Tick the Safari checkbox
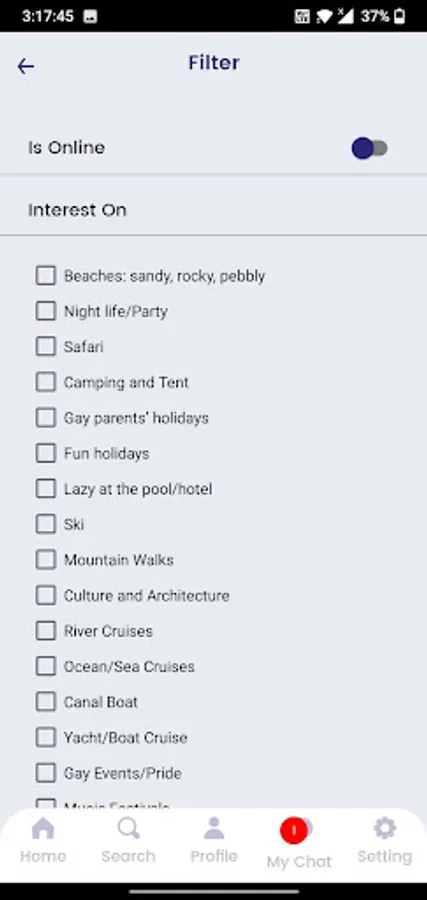Screen dimensions: 427x900 tap(46, 347)
